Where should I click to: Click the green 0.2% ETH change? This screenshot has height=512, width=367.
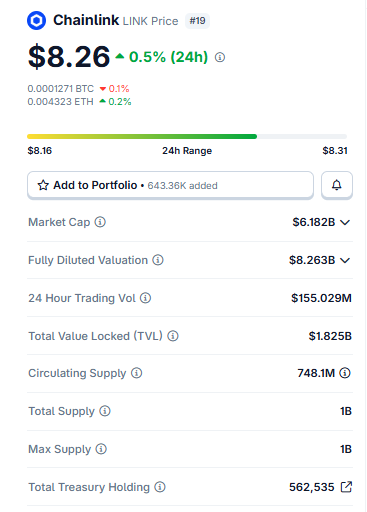click(x=120, y=101)
